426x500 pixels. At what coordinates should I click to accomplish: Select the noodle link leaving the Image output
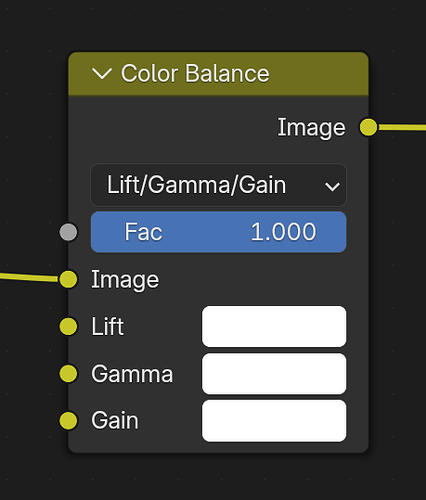click(x=402, y=127)
